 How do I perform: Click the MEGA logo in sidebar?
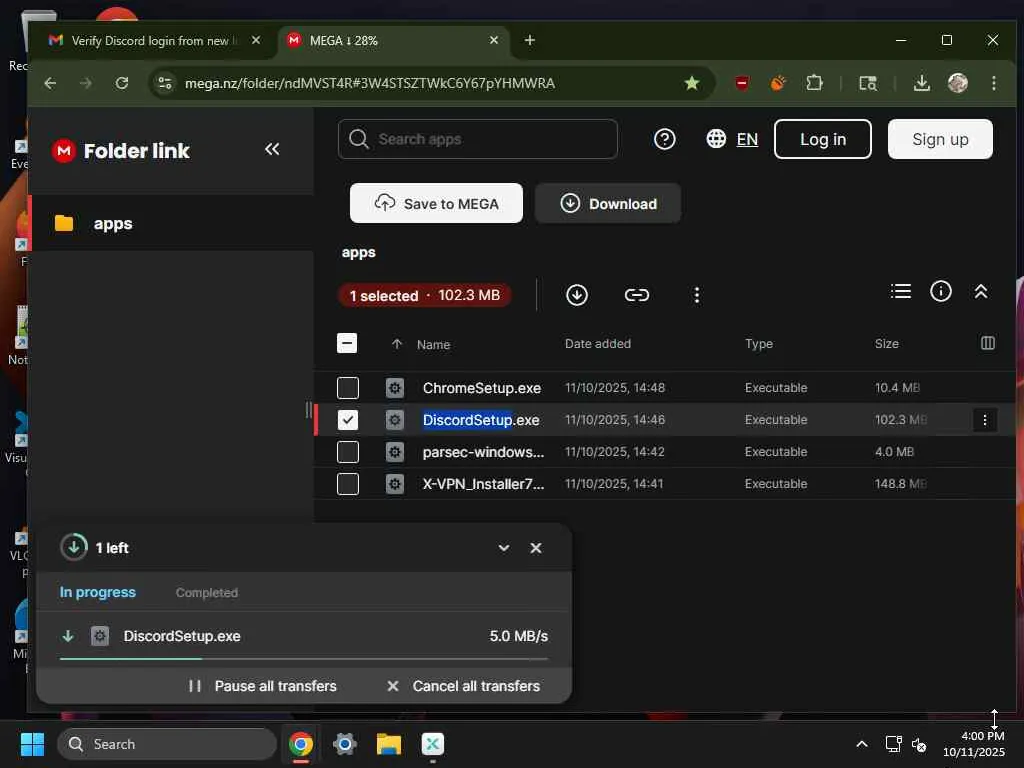[x=63, y=151]
